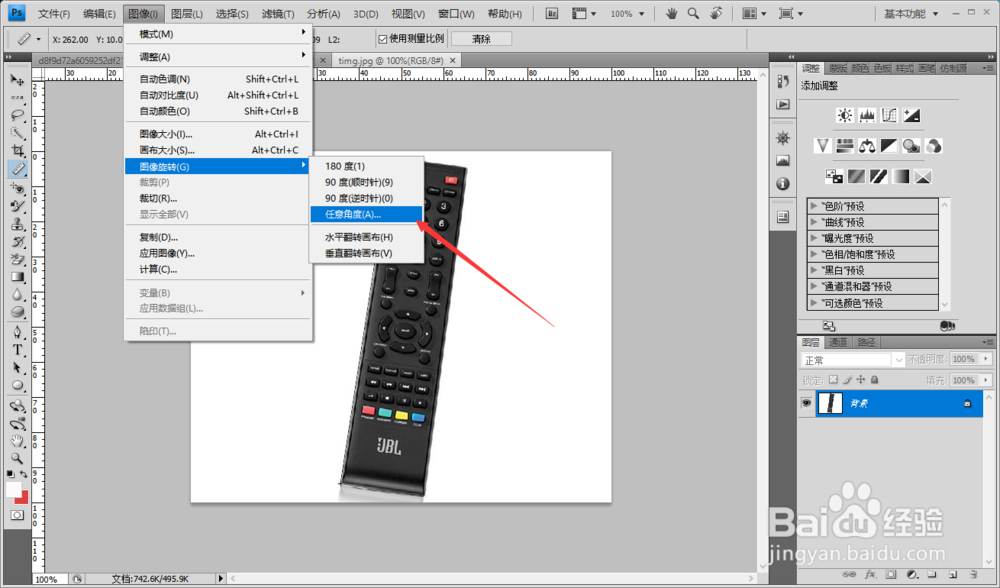This screenshot has height=588, width=1000.
Task: Open the Info panel icon in the dock
Action: 783,184
